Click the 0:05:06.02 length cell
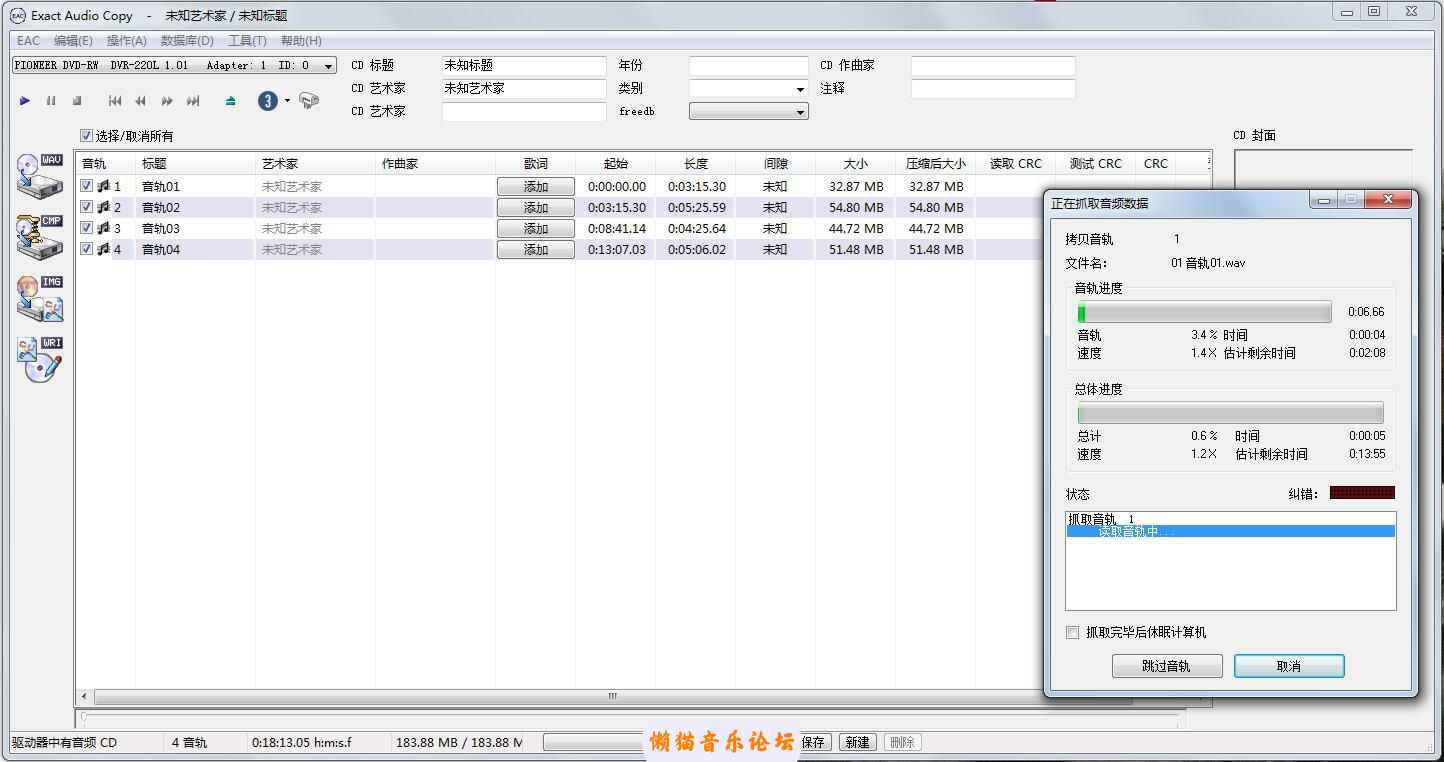The height and width of the screenshot is (762, 1444). click(x=697, y=249)
